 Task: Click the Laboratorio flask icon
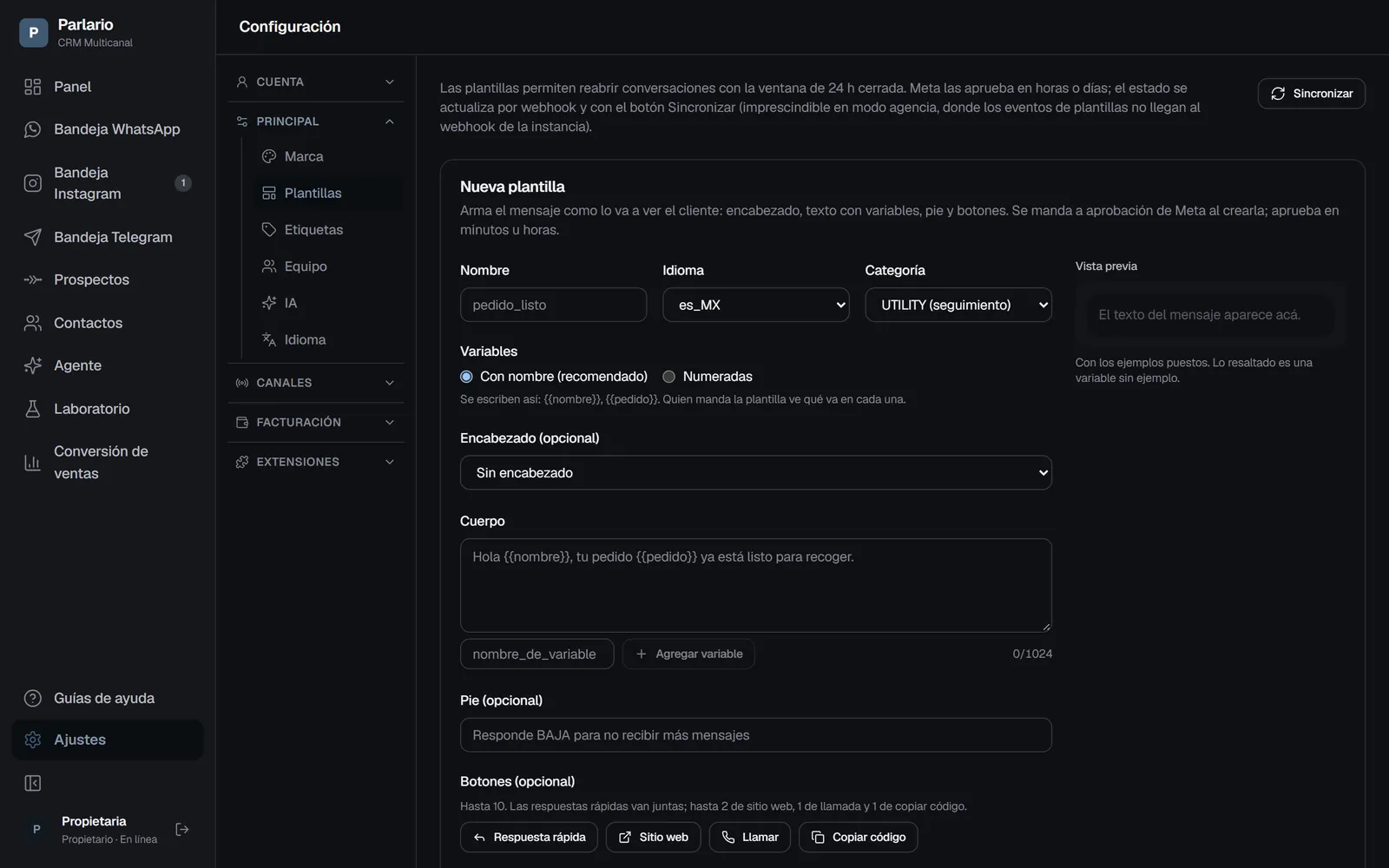pos(33,409)
